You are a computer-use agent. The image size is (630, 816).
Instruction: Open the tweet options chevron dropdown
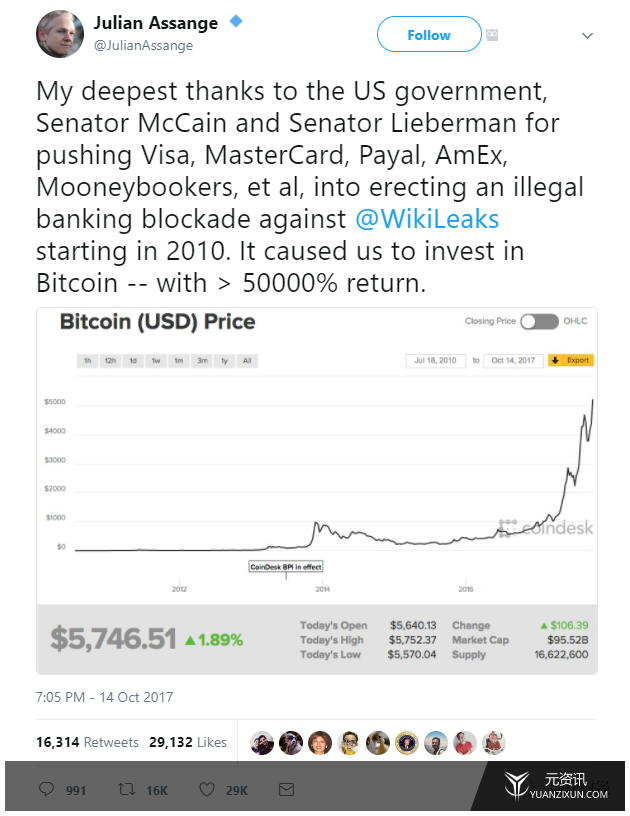coord(587,35)
